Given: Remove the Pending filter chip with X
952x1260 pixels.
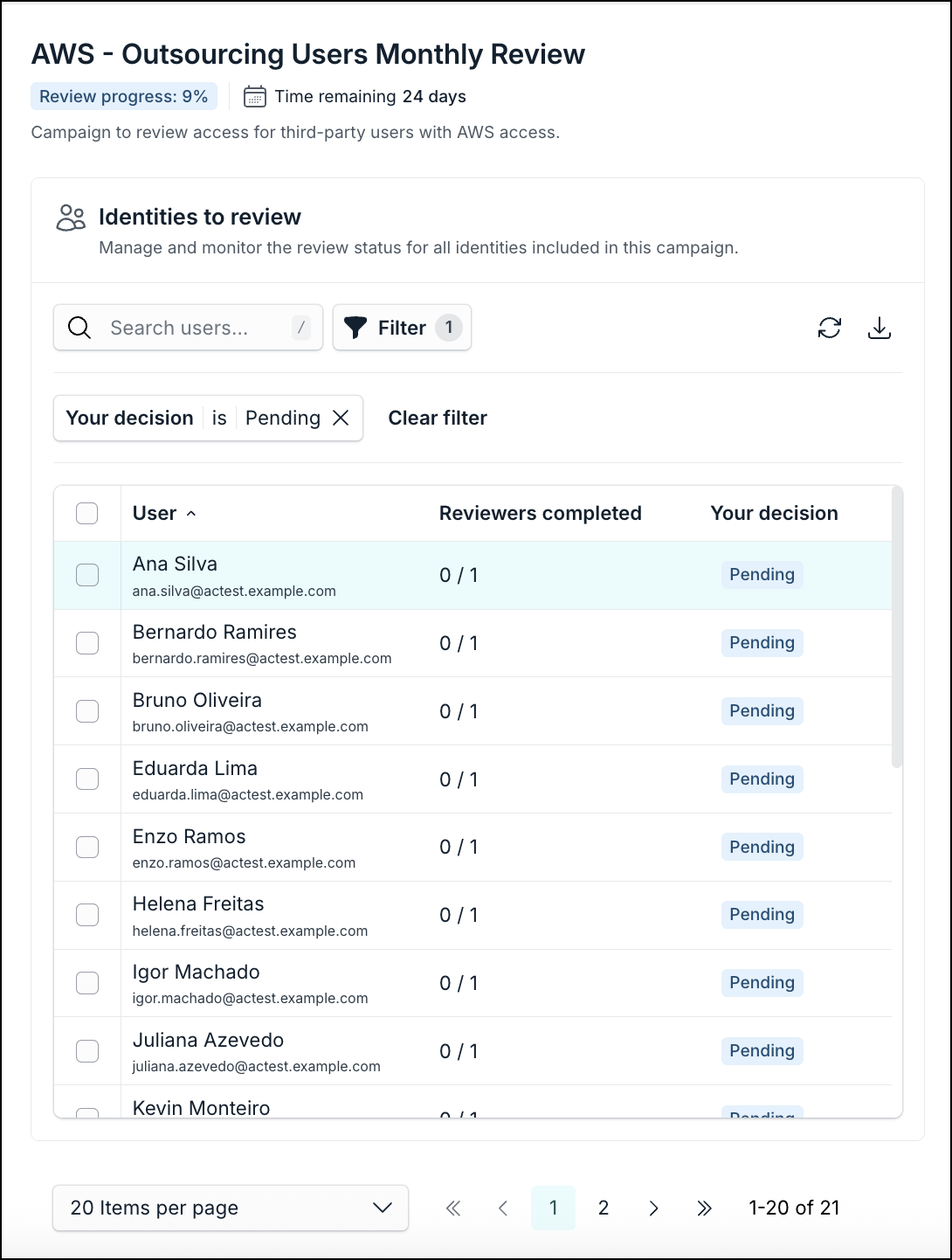Looking at the screenshot, I should (341, 418).
